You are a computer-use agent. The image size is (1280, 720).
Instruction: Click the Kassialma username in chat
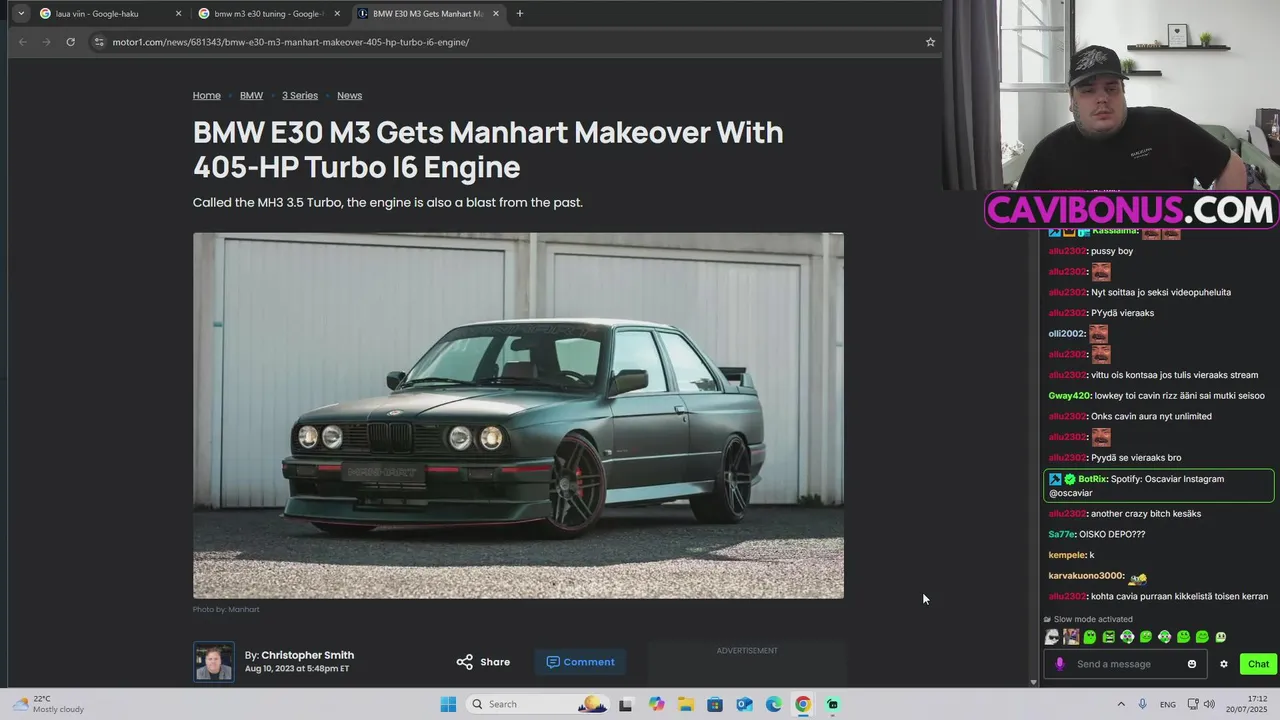[x=1115, y=231]
